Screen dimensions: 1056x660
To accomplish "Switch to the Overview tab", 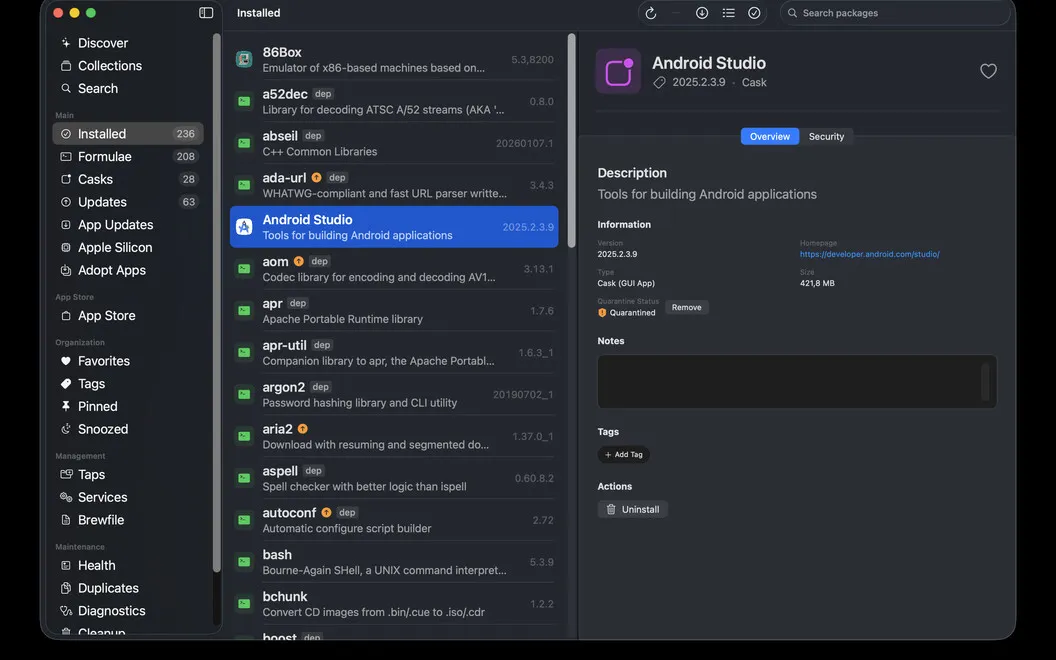I will 770,137.
